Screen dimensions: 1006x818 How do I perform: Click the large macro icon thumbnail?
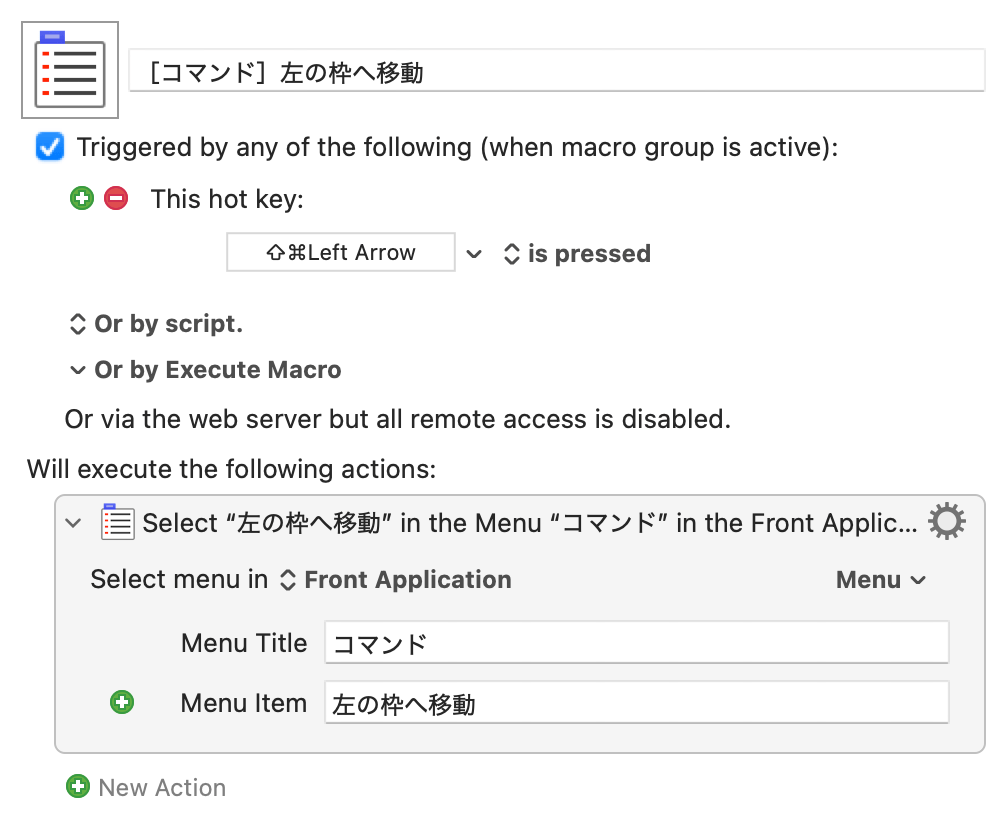pyautogui.click(x=70, y=69)
